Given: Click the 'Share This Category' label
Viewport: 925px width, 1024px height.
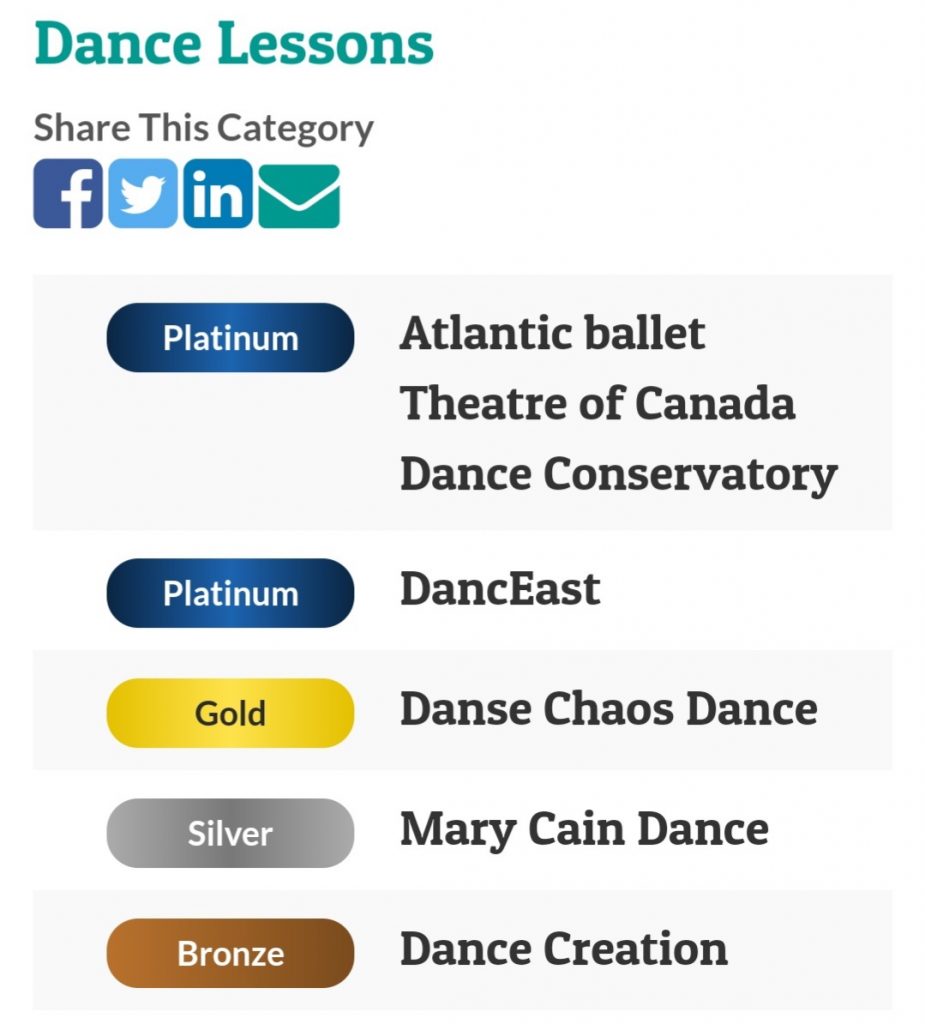Looking at the screenshot, I should (x=203, y=128).
